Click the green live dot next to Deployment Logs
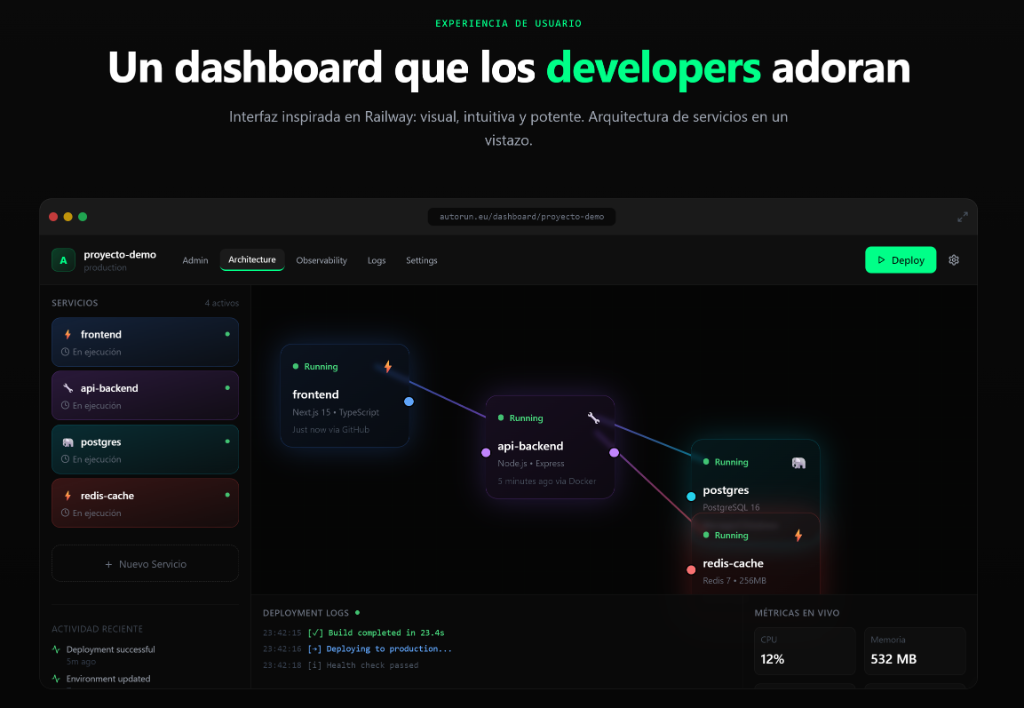Image resolution: width=1024 pixels, height=708 pixels. pyautogui.click(x=357, y=613)
